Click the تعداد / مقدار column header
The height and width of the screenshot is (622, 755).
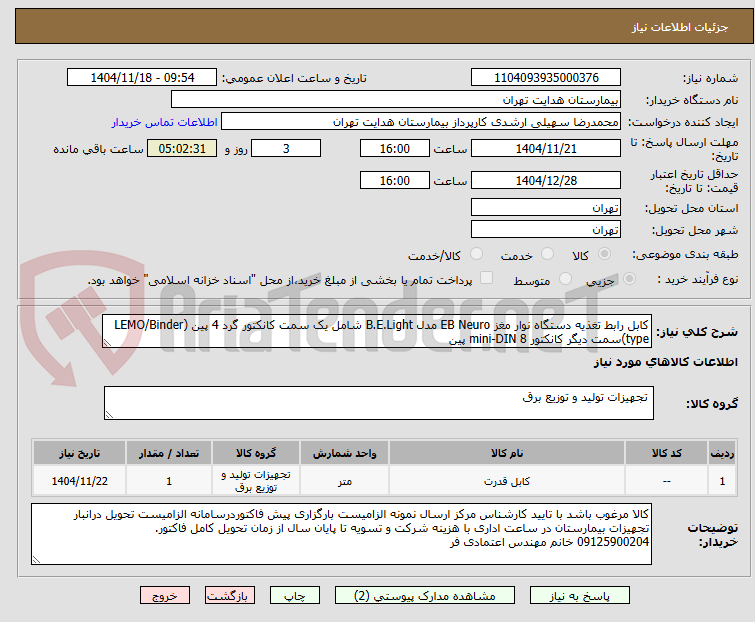click(x=169, y=453)
